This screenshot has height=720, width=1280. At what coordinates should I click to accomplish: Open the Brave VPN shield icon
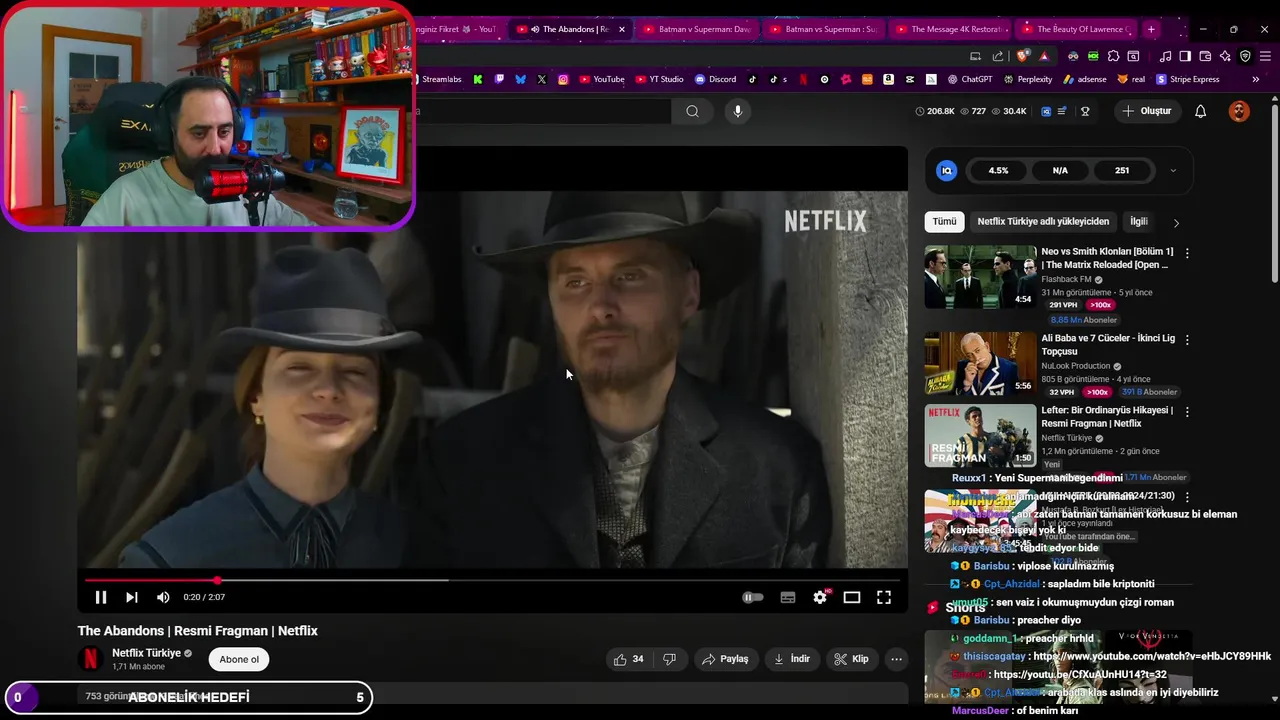[x=1245, y=57]
